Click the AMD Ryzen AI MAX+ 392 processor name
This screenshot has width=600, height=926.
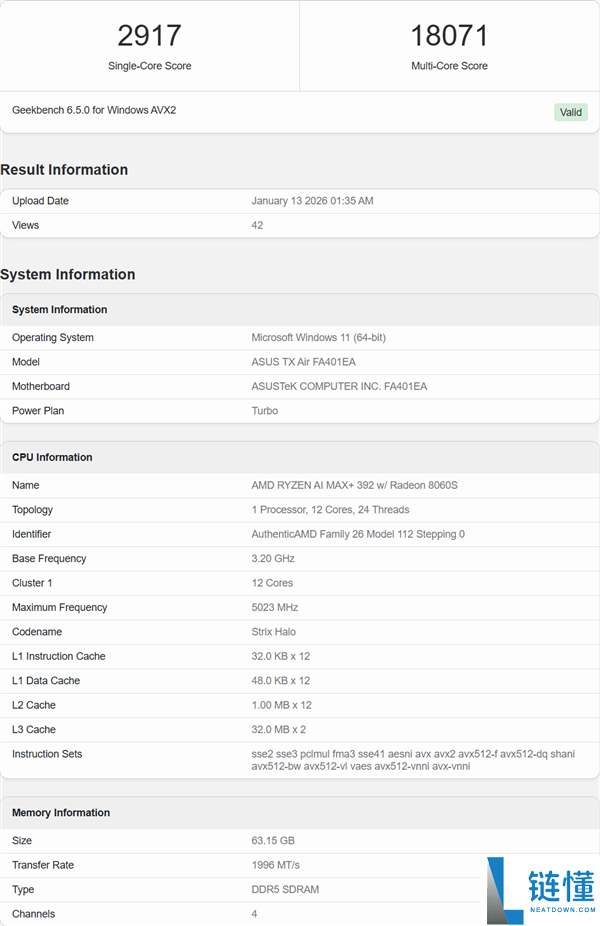pyautogui.click(x=354, y=486)
